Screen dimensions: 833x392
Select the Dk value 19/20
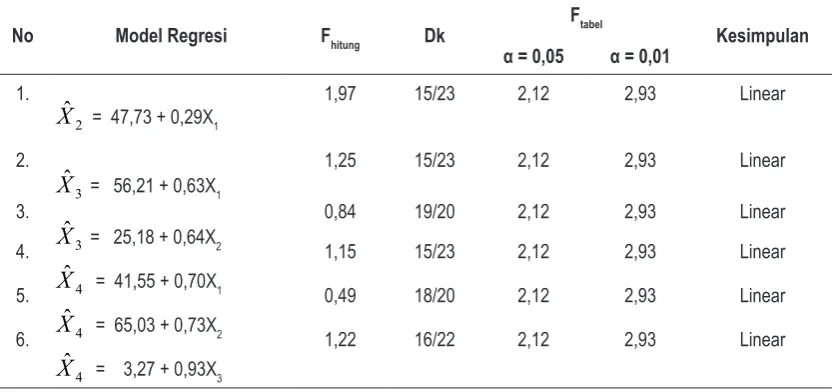tap(435, 211)
